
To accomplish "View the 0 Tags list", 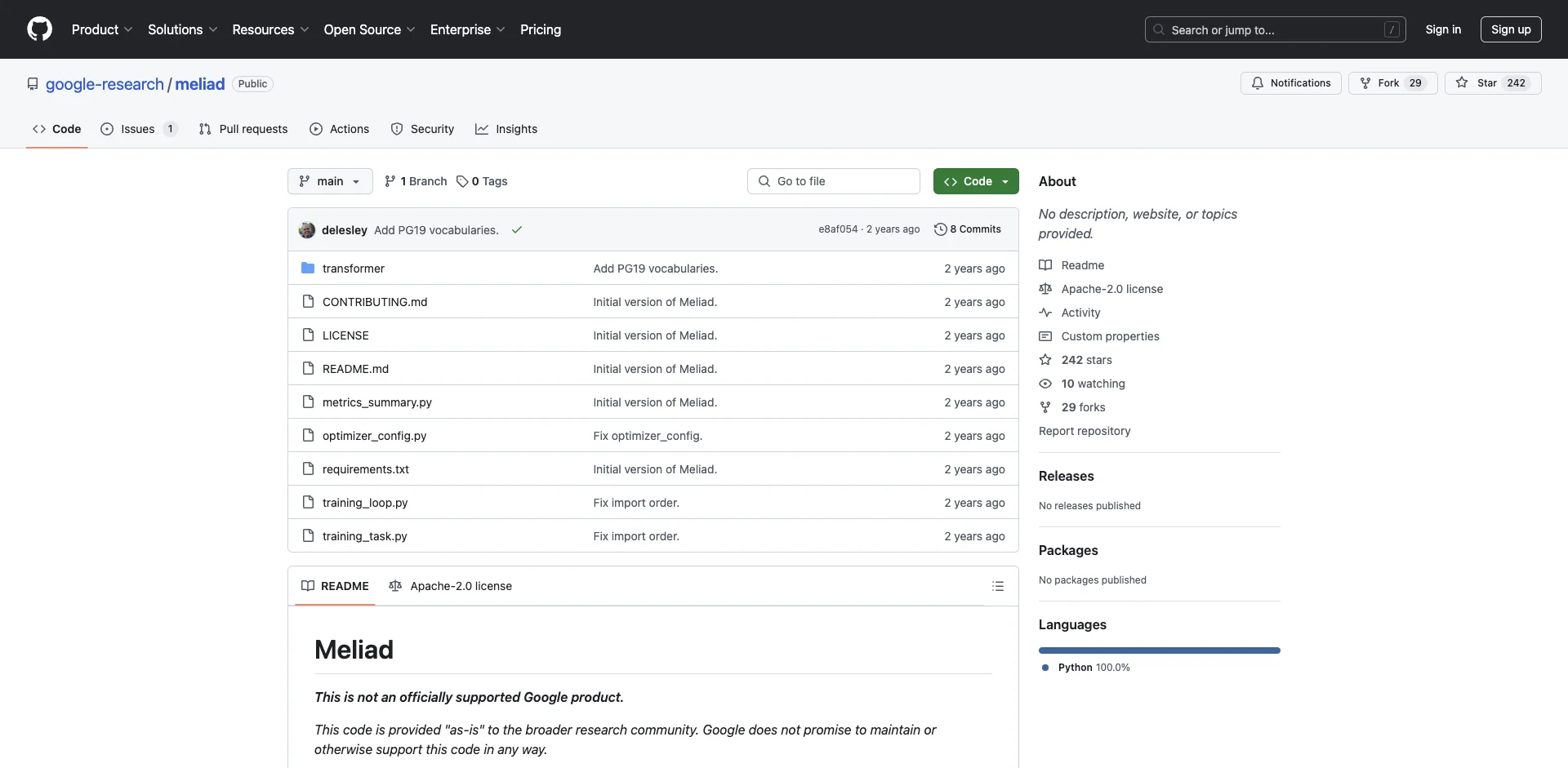I will [482, 181].
